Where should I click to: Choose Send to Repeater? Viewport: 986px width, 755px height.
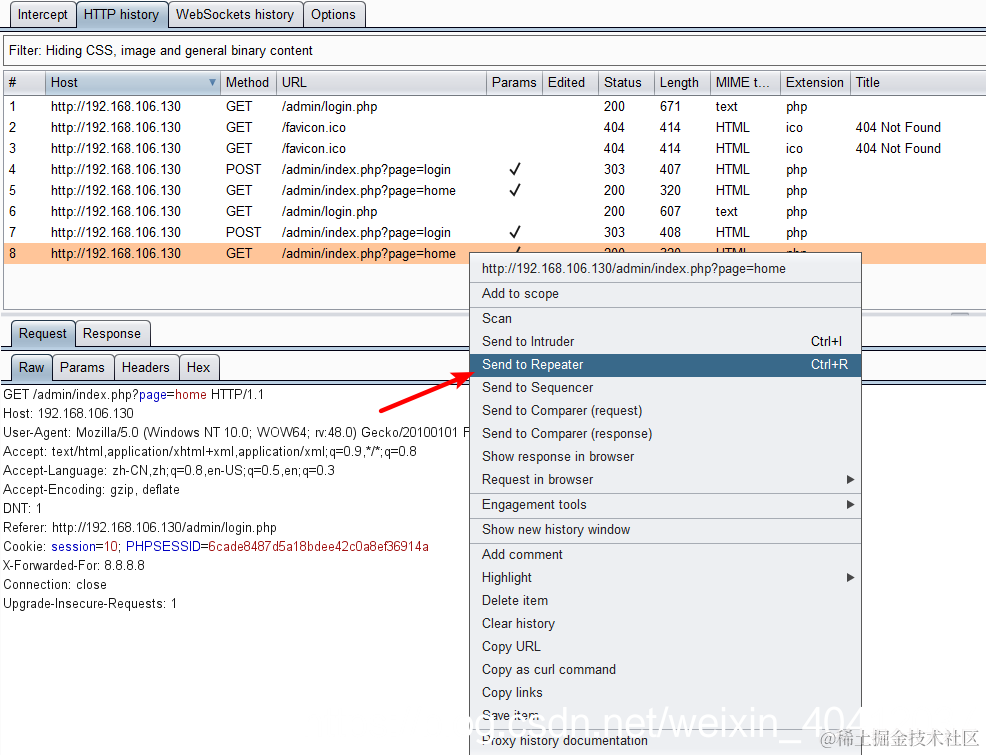pyautogui.click(x=665, y=365)
